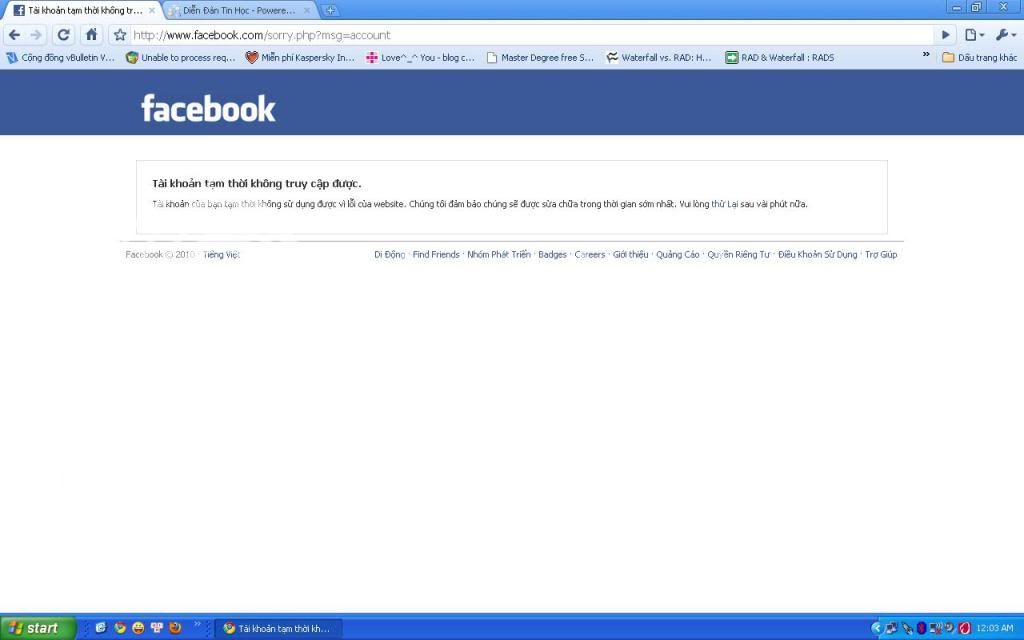Image resolution: width=1024 pixels, height=640 pixels.
Task: Activate the 'Tài khoản tạm thời kh...' taskbar button
Action: pos(278,628)
